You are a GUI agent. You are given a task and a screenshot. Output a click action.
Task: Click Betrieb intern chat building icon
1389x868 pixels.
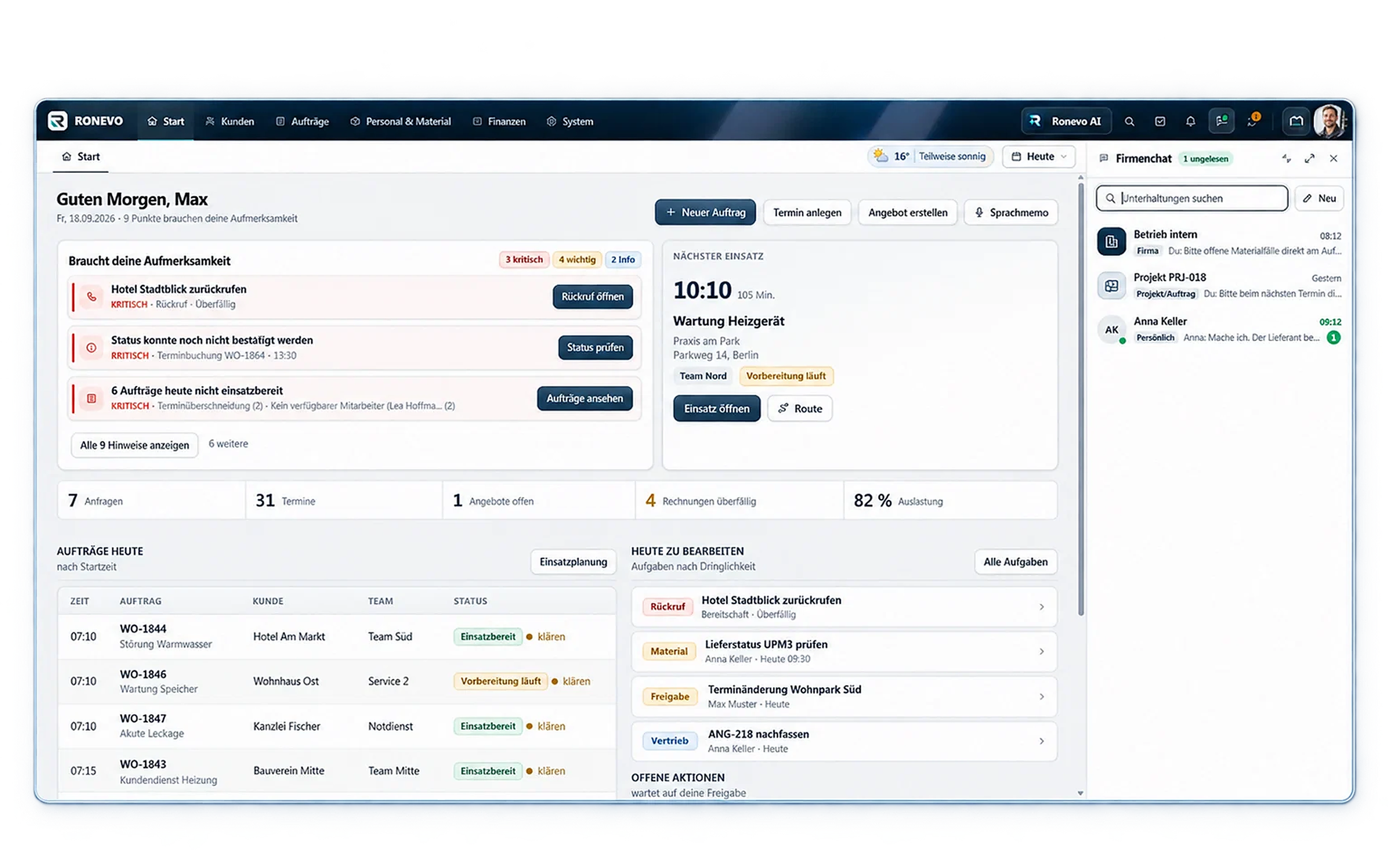pyautogui.click(x=1111, y=242)
